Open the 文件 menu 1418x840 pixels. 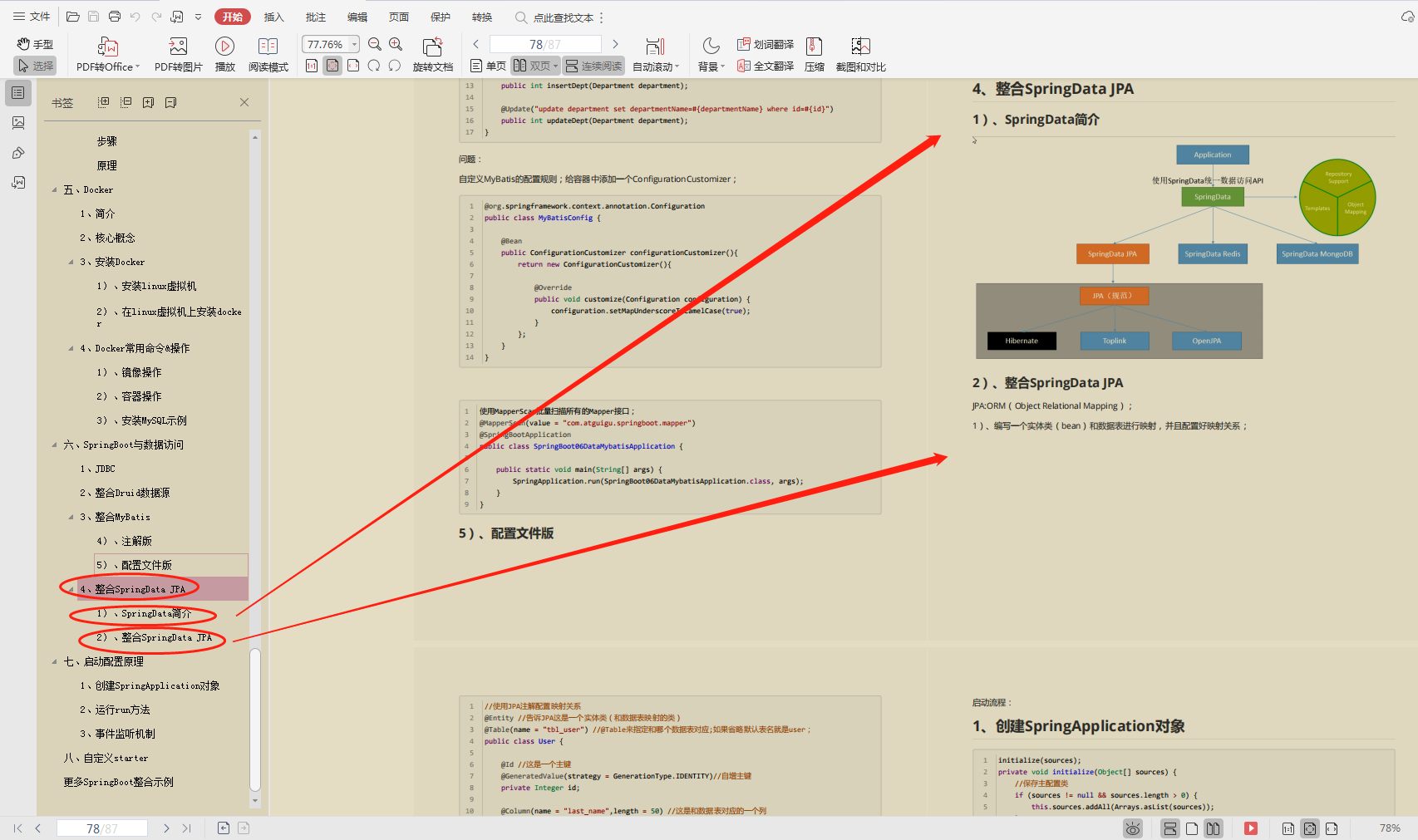(32, 17)
